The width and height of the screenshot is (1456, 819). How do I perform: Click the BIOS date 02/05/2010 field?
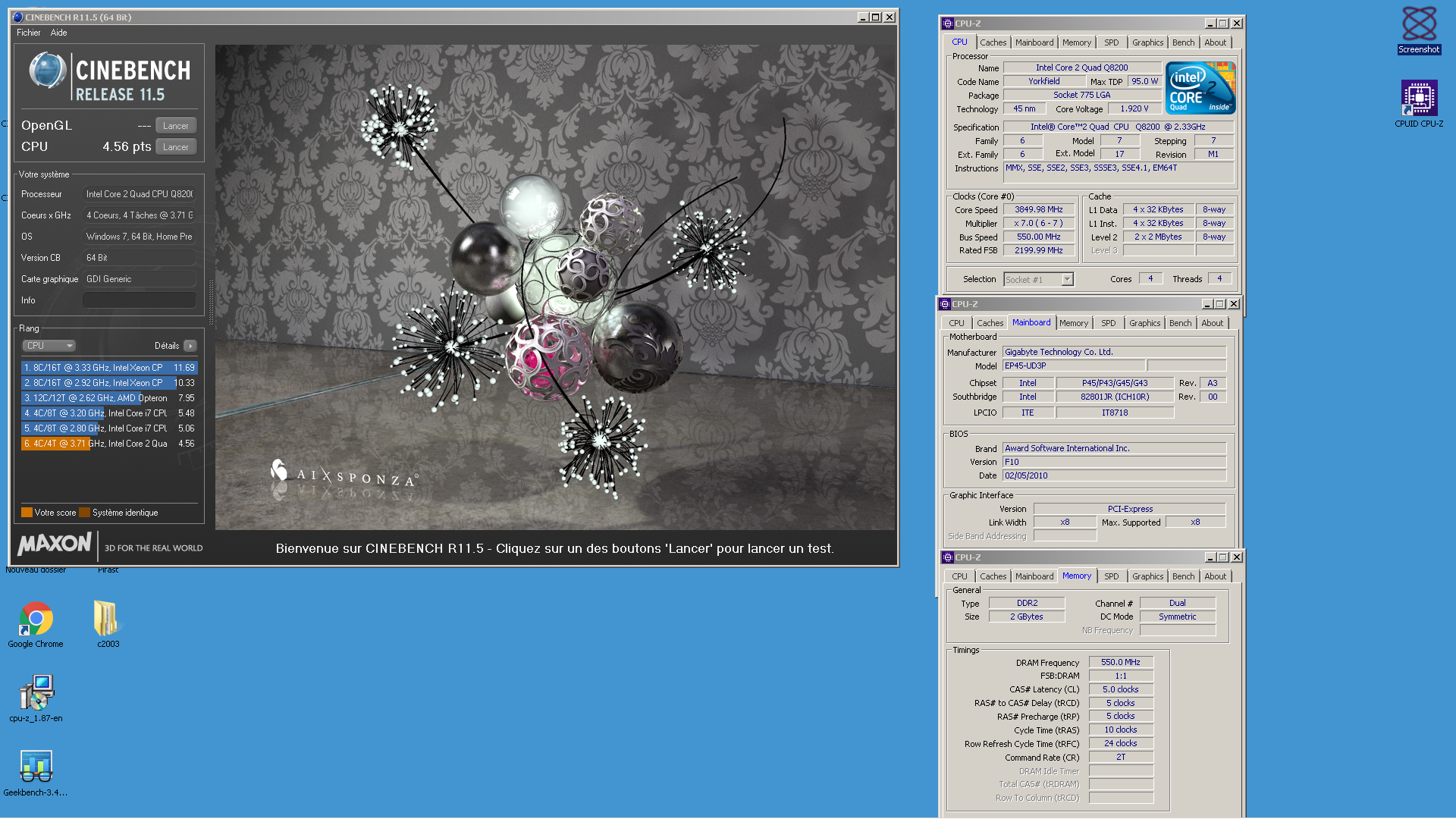pos(1114,475)
